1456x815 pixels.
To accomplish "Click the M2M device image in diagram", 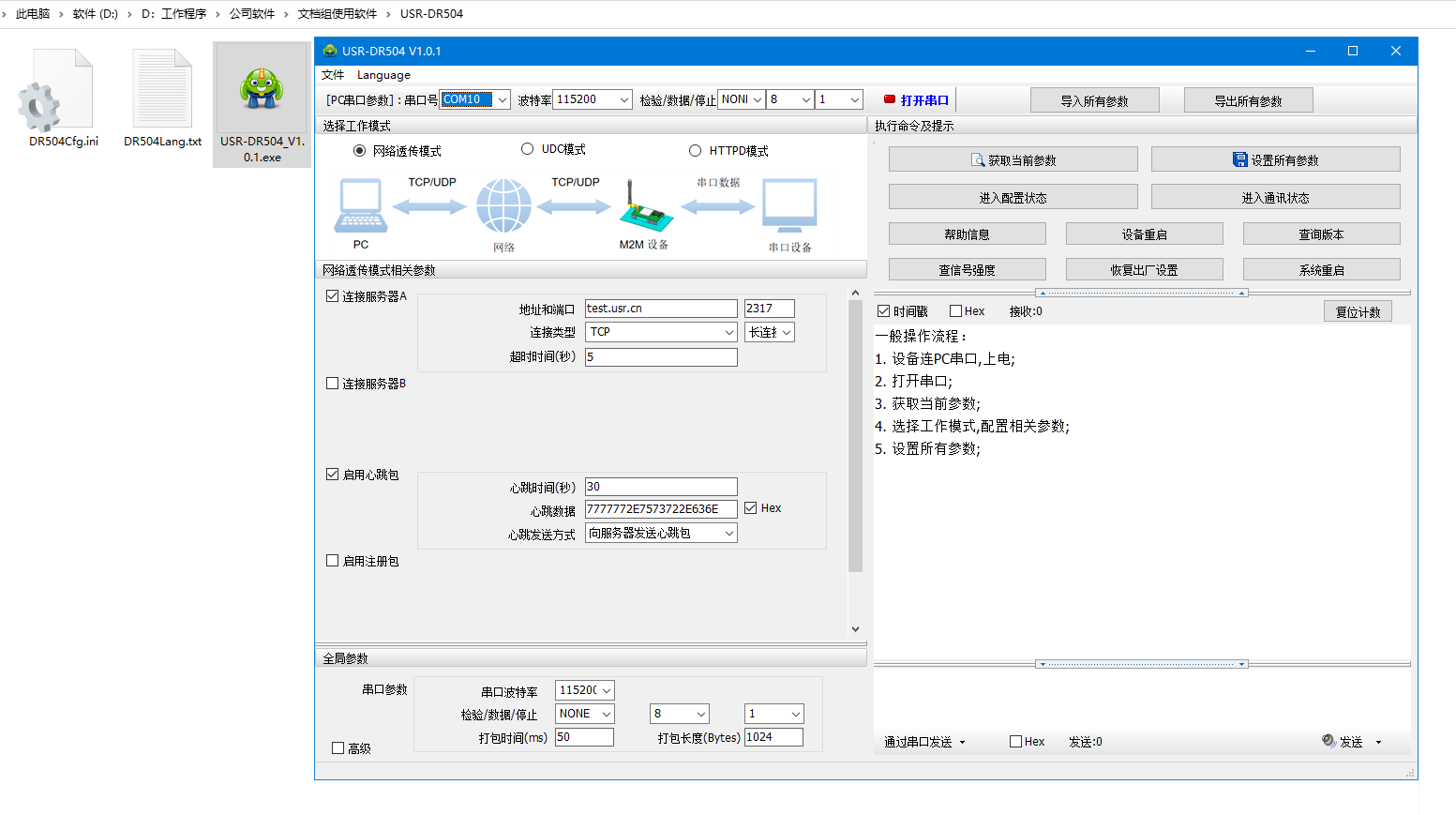I will tap(645, 207).
